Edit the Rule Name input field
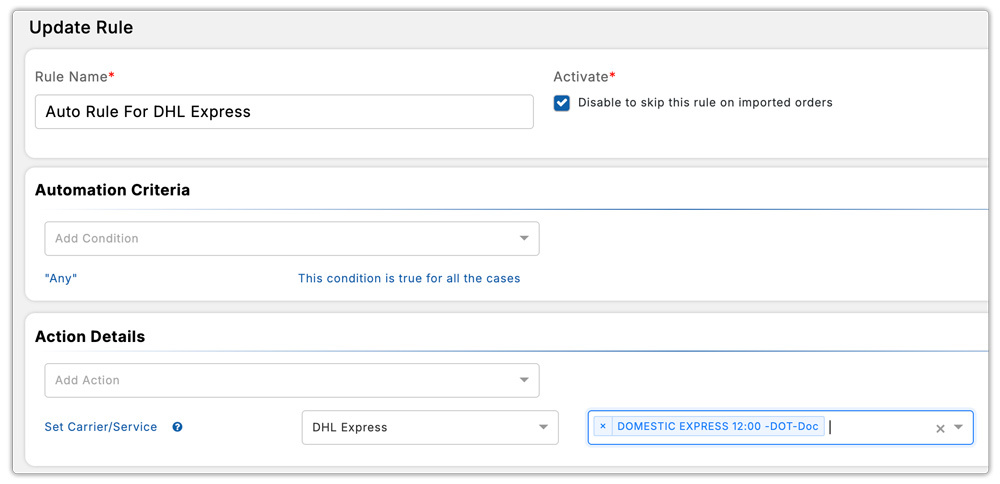Image resolution: width=1000 pixels, height=484 pixels. pyautogui.click(x=284, y=112)
